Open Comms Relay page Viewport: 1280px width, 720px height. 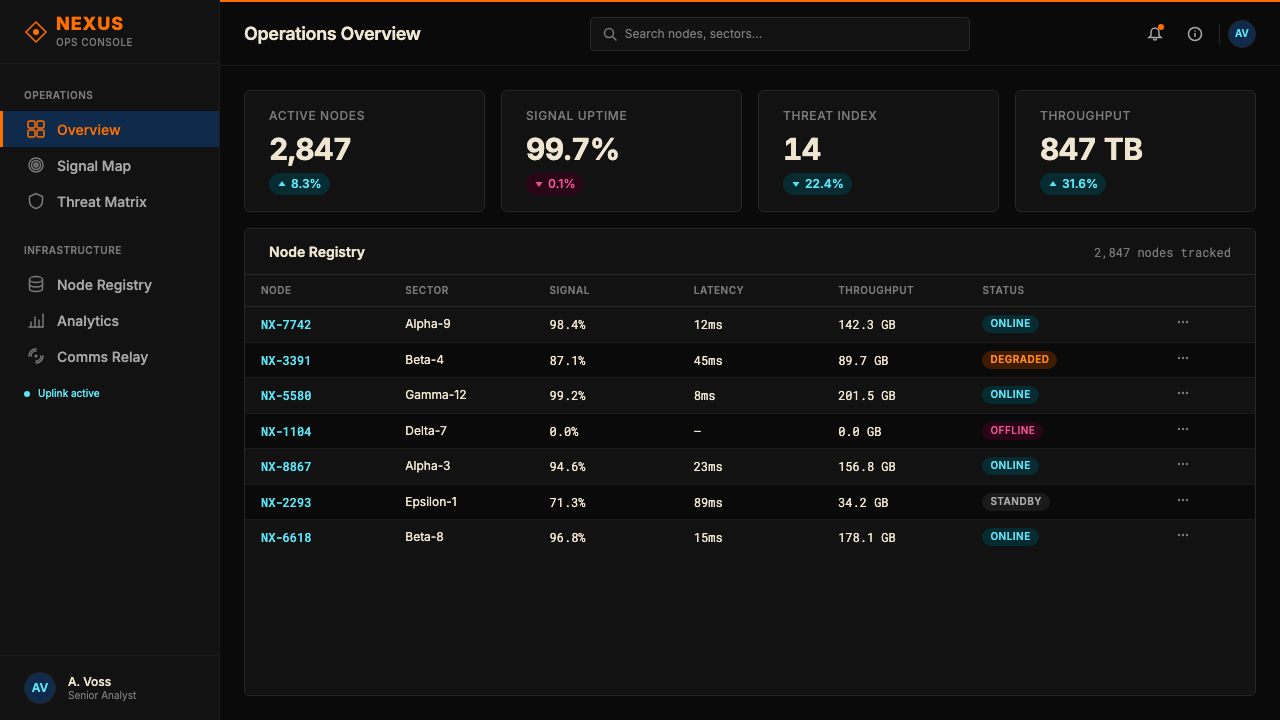pyautogui.click(x=110, y=356)
